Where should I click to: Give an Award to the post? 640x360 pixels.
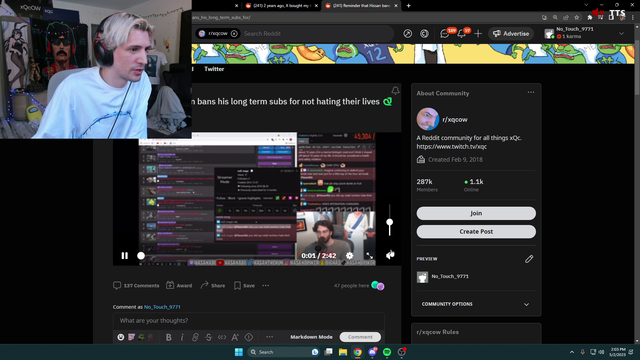coord(179,285)
